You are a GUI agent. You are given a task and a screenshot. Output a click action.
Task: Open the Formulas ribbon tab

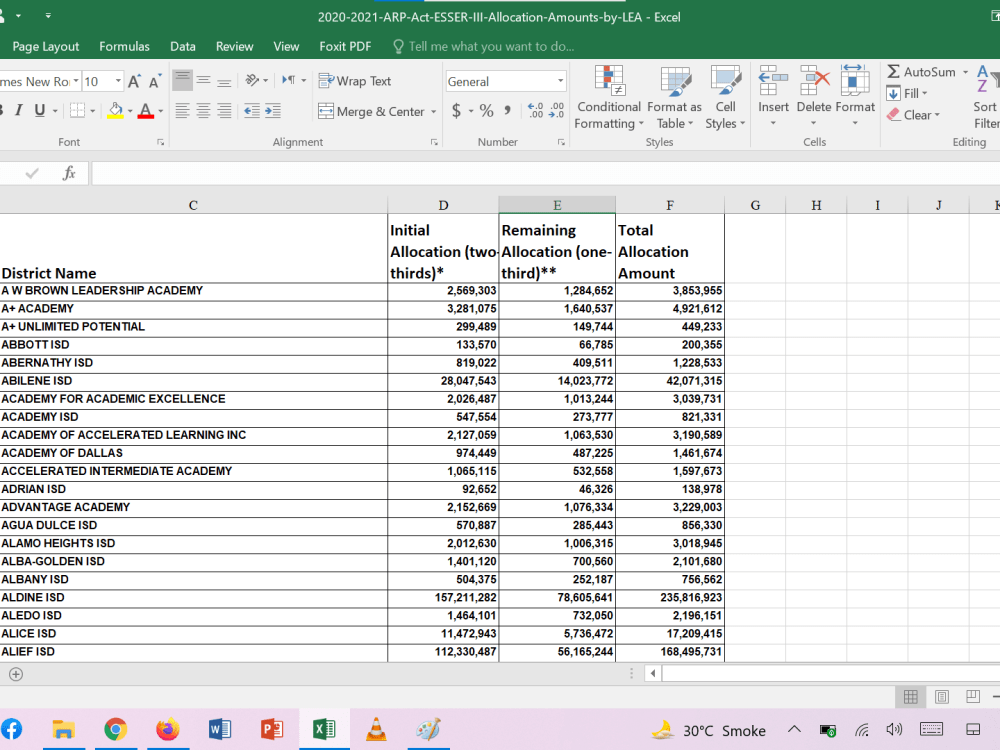click(124, 47)
